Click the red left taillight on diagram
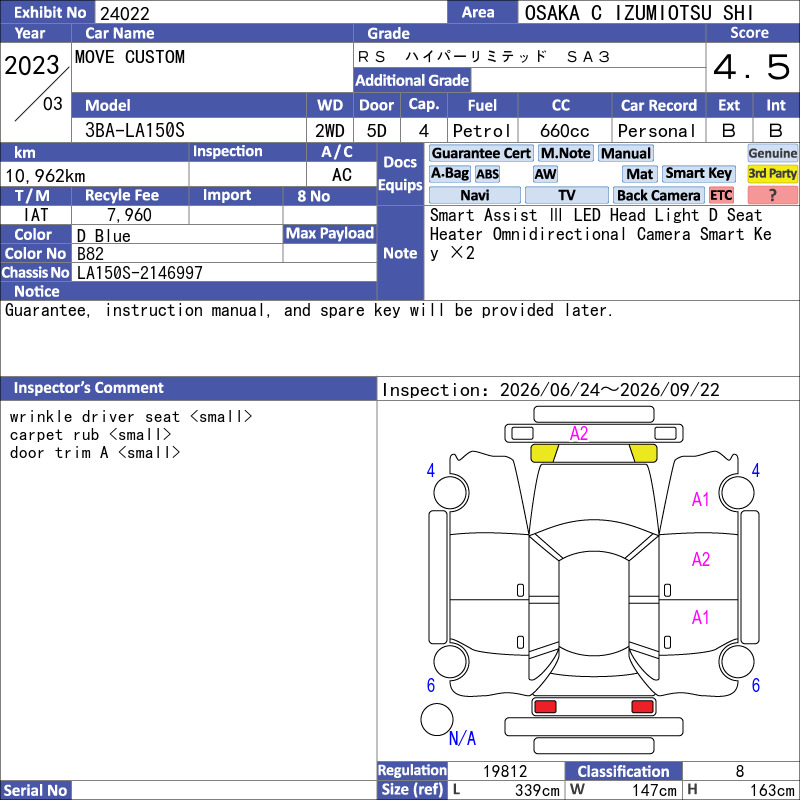This screenshot has height=800, width=800. [544, 707]
